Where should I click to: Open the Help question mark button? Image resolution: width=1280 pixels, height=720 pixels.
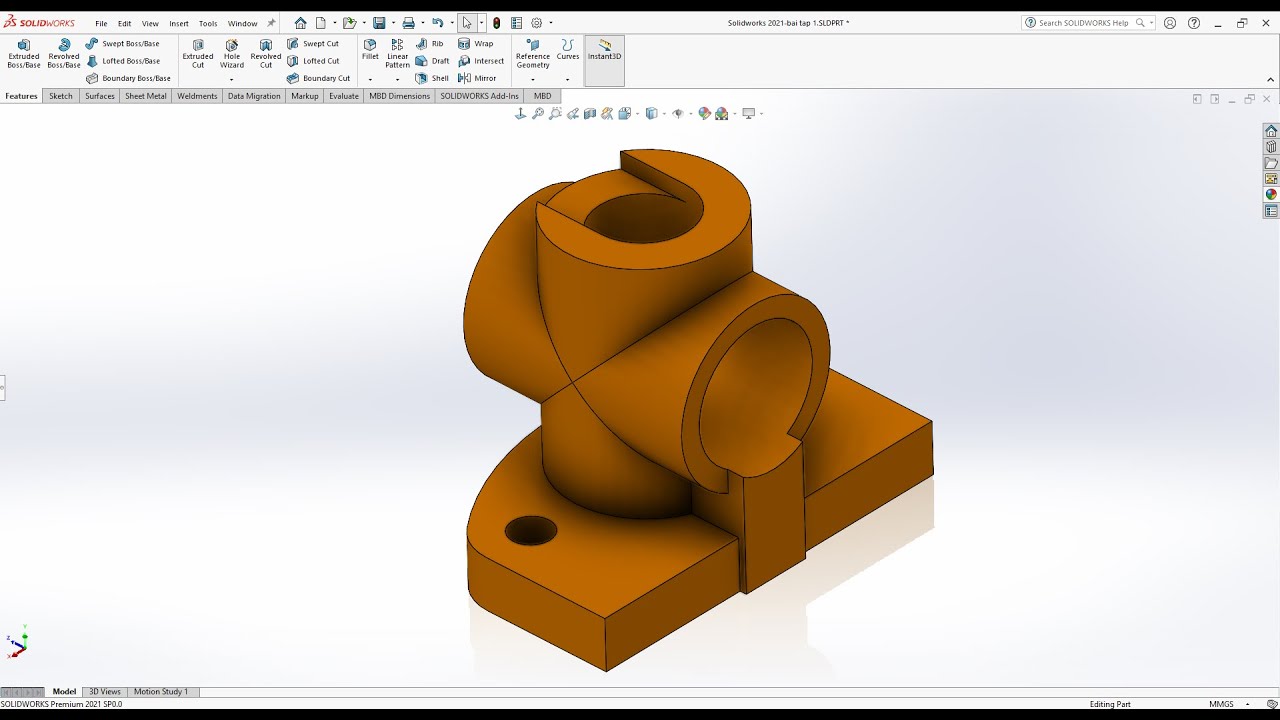[x=1194, y=23]
